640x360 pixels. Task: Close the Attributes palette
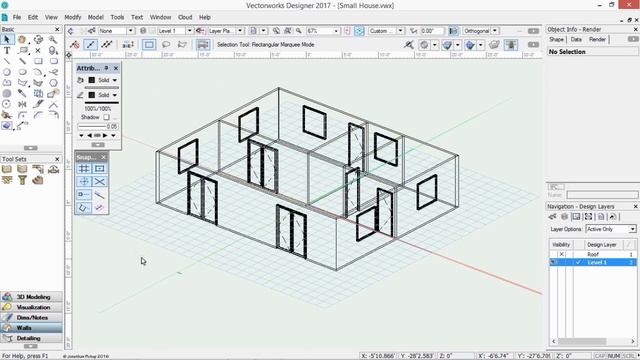(x=116, y=68)
